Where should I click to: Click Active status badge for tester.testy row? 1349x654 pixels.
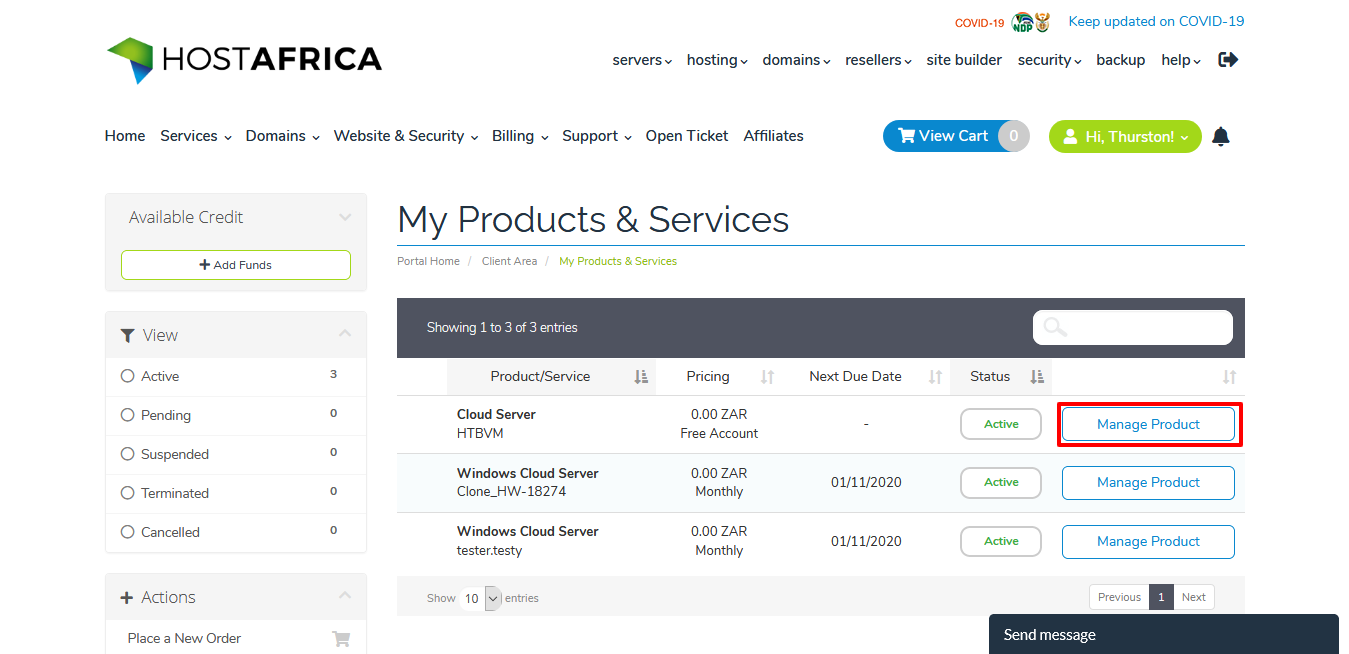click(x=1001, y=541)
